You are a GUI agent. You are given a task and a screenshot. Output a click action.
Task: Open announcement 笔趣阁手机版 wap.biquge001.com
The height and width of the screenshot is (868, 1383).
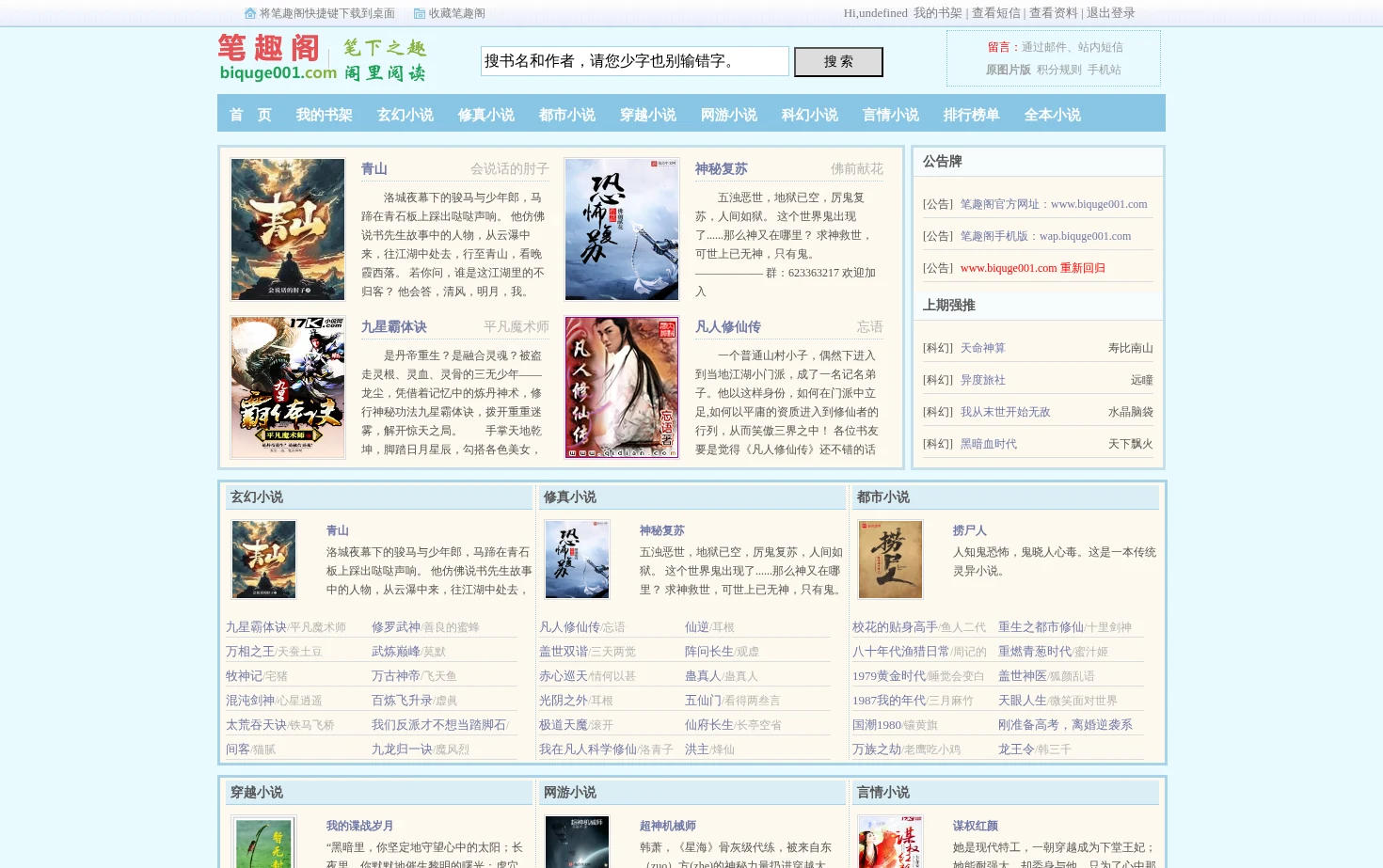1045,236
